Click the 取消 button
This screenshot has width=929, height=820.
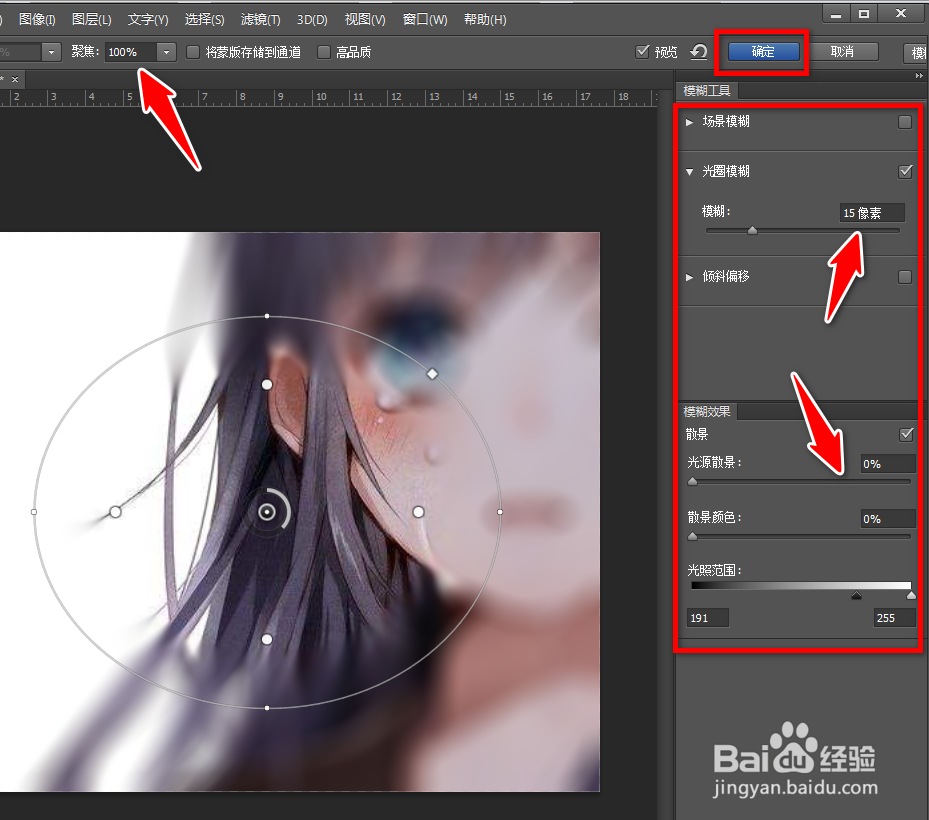pos(842,52)
